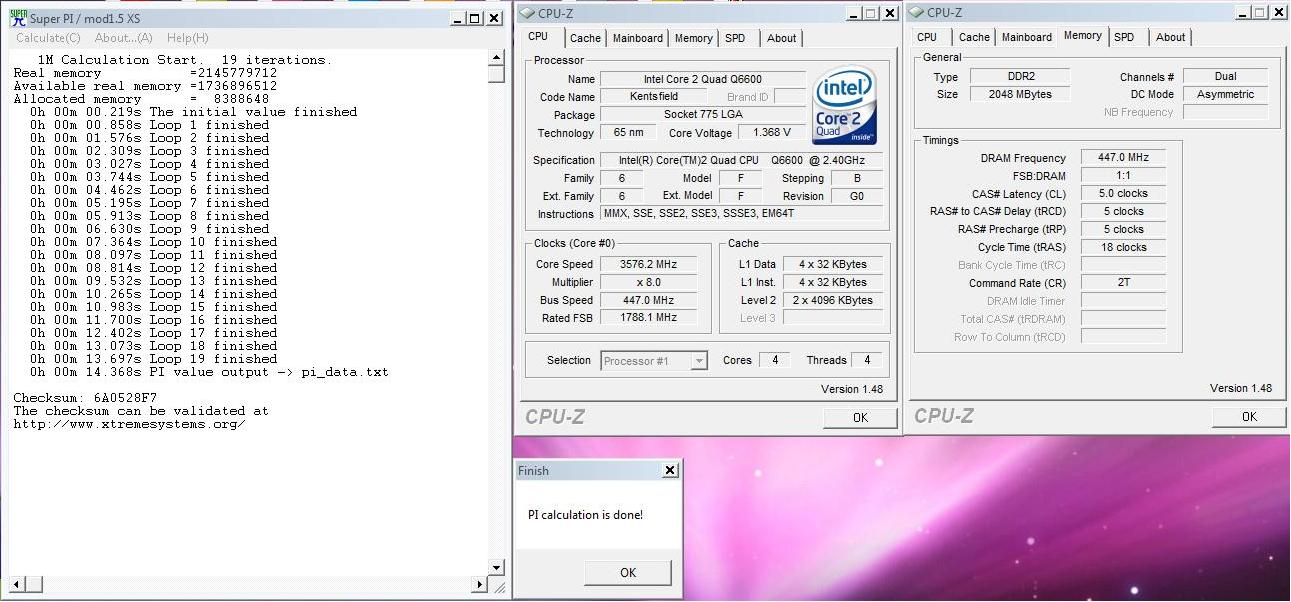Image resolution: width=1291 pixels, height=602 pixels.
Task: Click the Instructions MMX, SSE field
Action: [x=741, y=214]
